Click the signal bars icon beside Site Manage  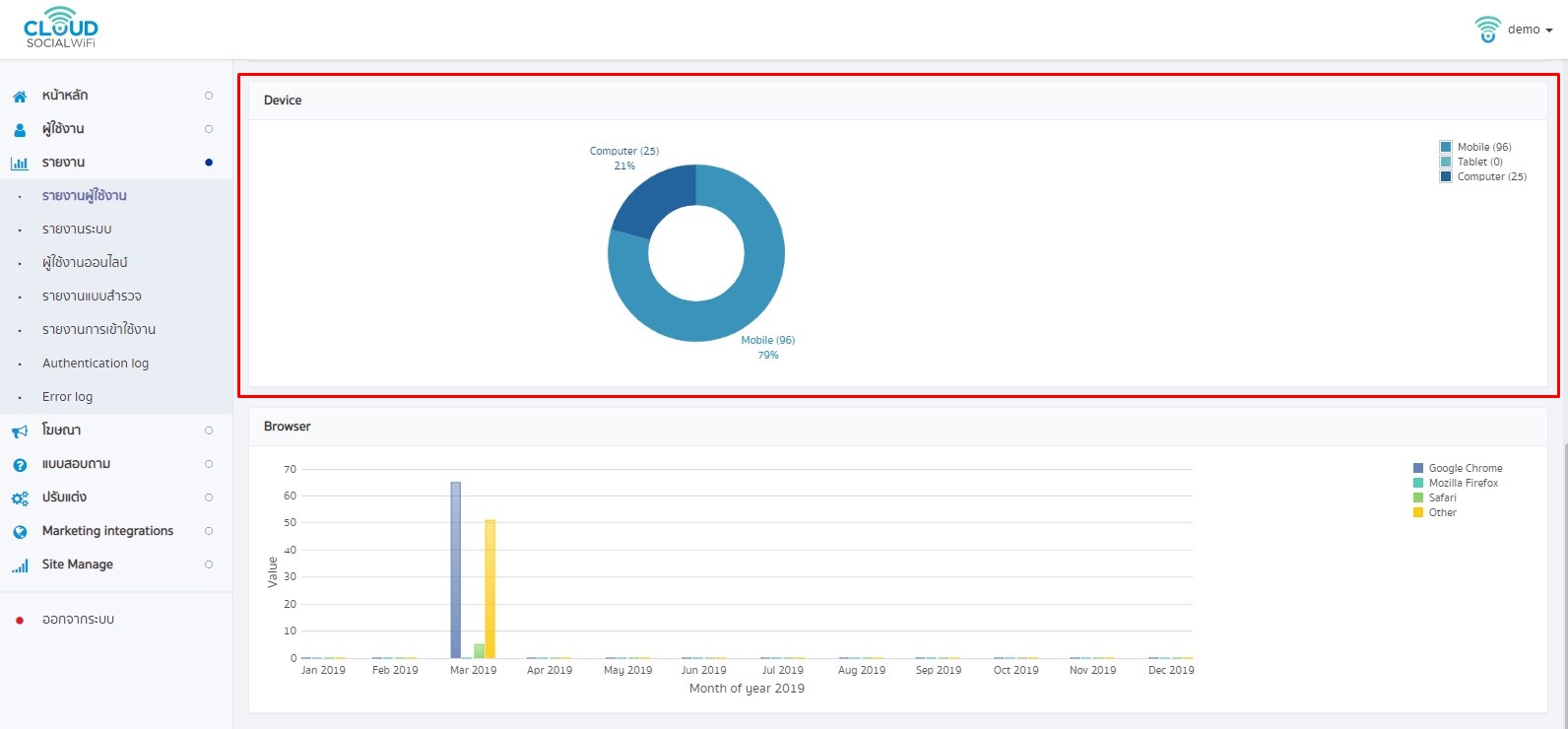point(20,565)
